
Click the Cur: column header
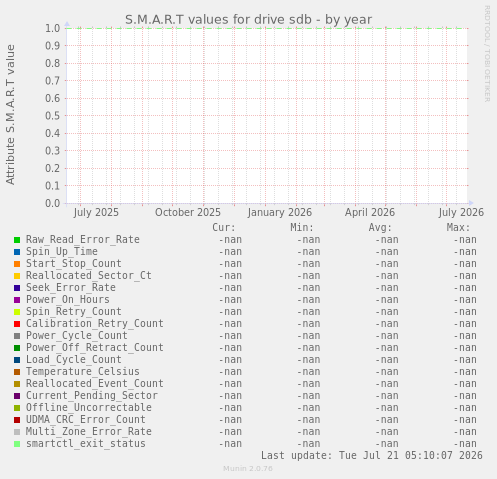pyautogui.click(x=224, y=228)
